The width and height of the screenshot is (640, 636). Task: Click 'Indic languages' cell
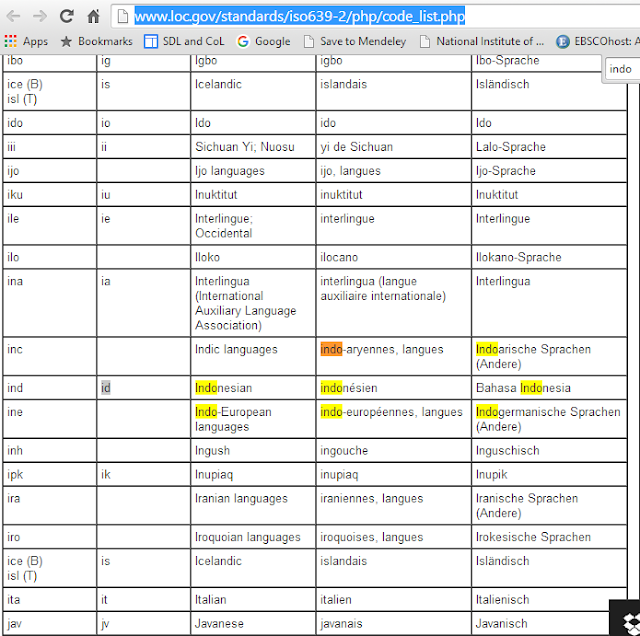[253, 356]
